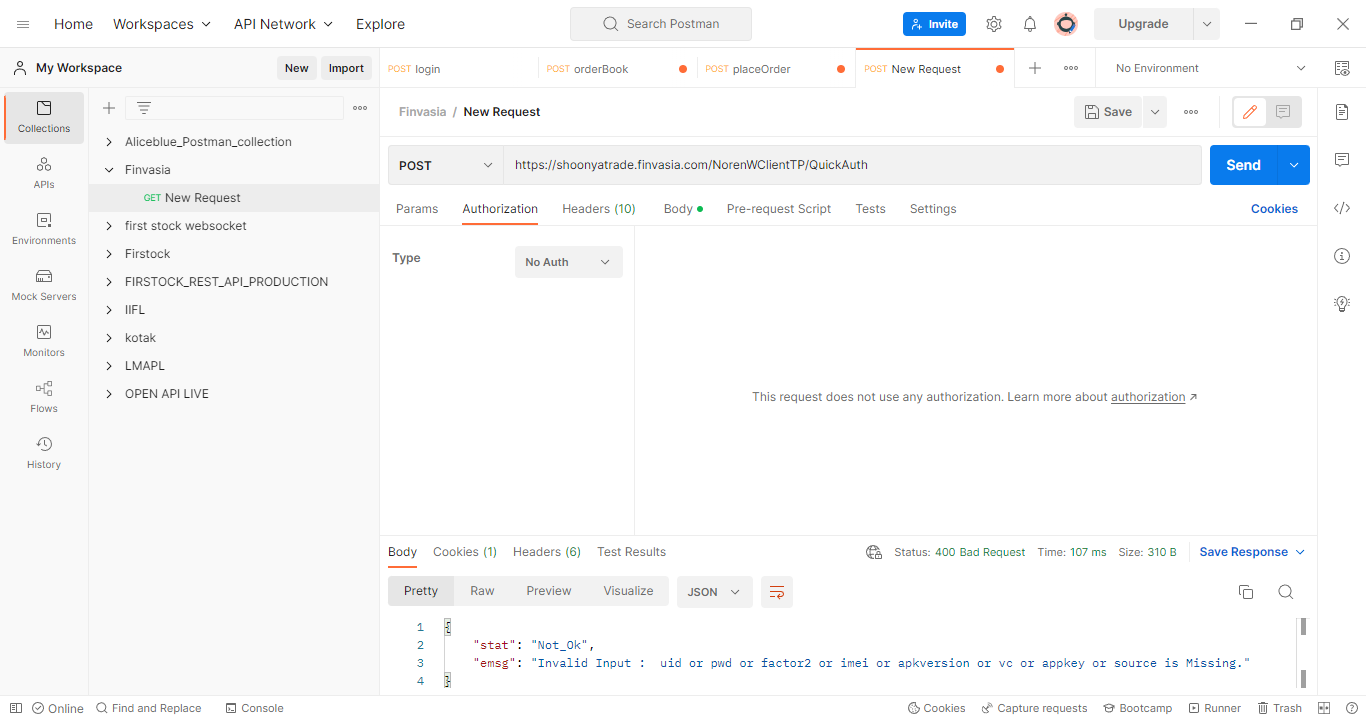Change HTTP method POST dropdown
The image size is (1366, 720).
[446, 165]
